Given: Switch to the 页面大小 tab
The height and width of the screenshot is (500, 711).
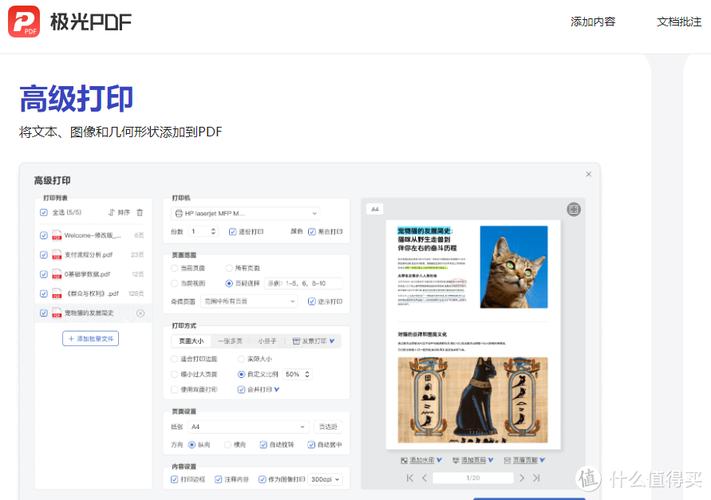Looking at the screenshot, I should pos(191,341).
